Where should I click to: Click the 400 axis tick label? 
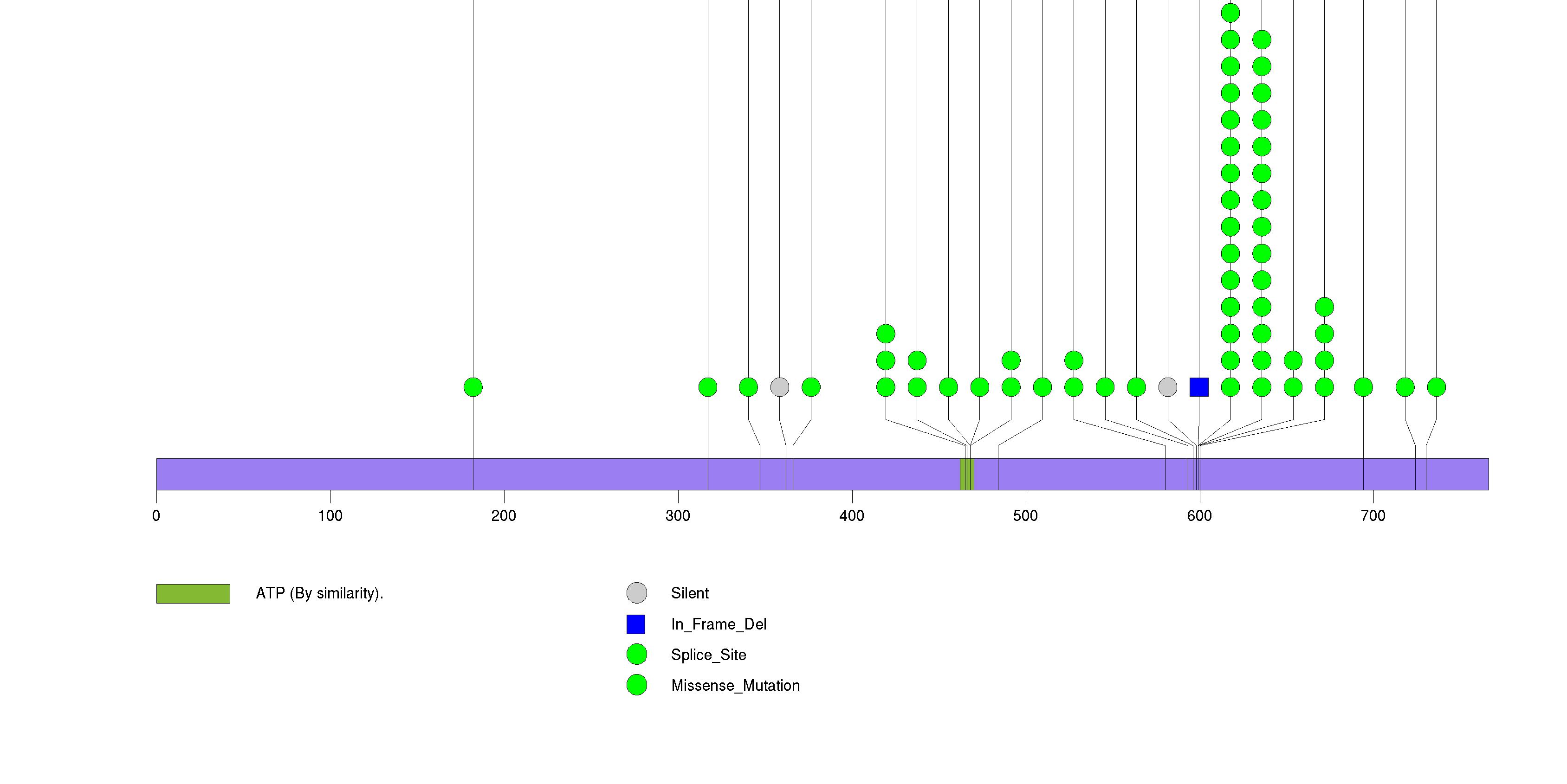coord(851,516)
